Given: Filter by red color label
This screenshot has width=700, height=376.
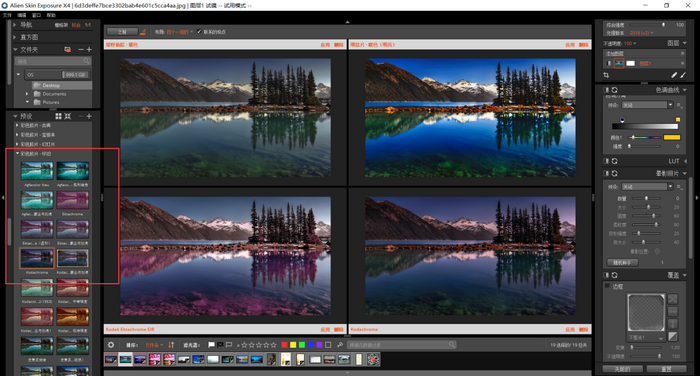Looking at the screenshot, I should (x=284, y=345).
